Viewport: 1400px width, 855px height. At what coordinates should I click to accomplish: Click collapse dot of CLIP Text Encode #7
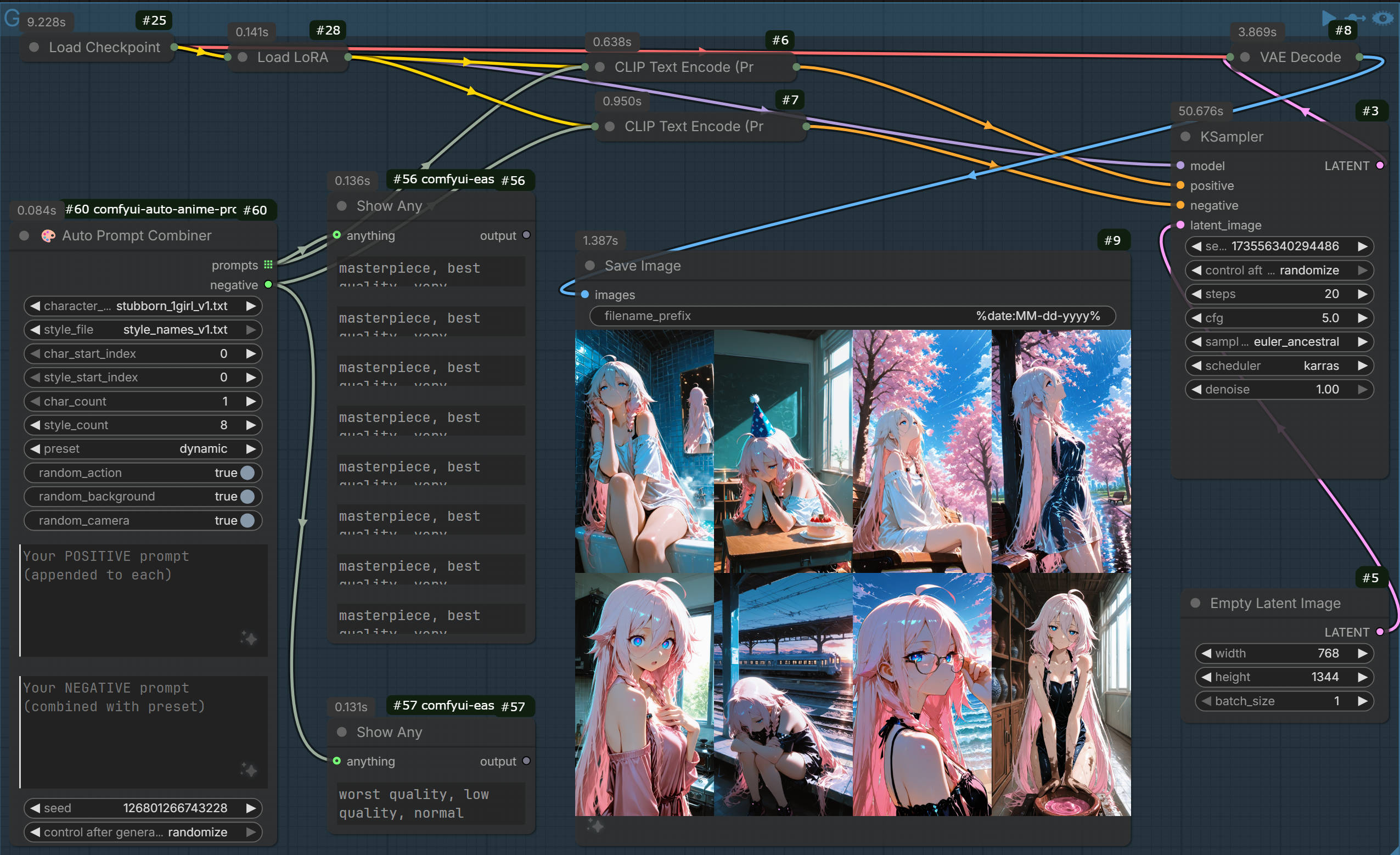[x=610, y=126]
